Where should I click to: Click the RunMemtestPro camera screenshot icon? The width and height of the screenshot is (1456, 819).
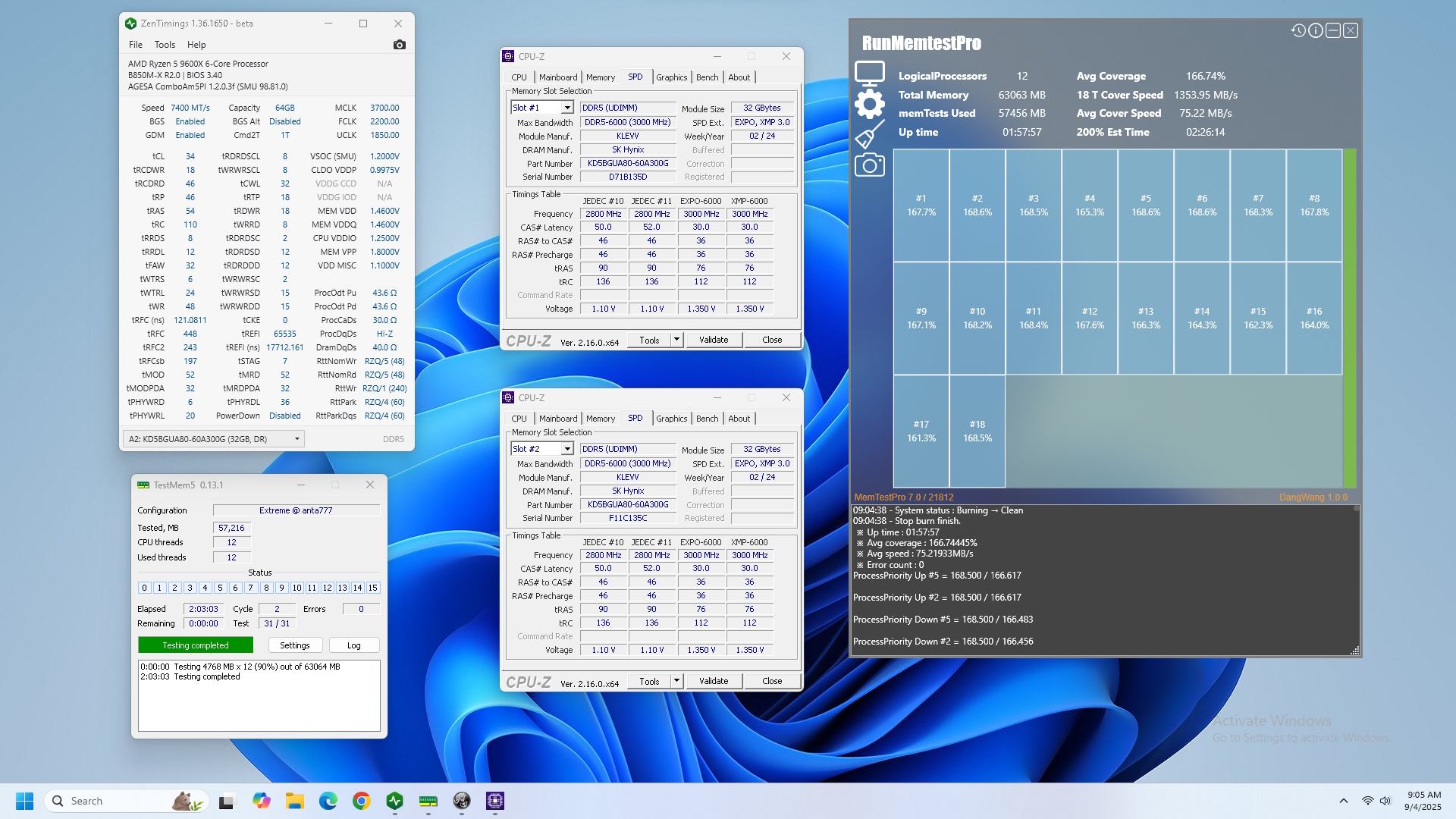click(x=869, y=165)
